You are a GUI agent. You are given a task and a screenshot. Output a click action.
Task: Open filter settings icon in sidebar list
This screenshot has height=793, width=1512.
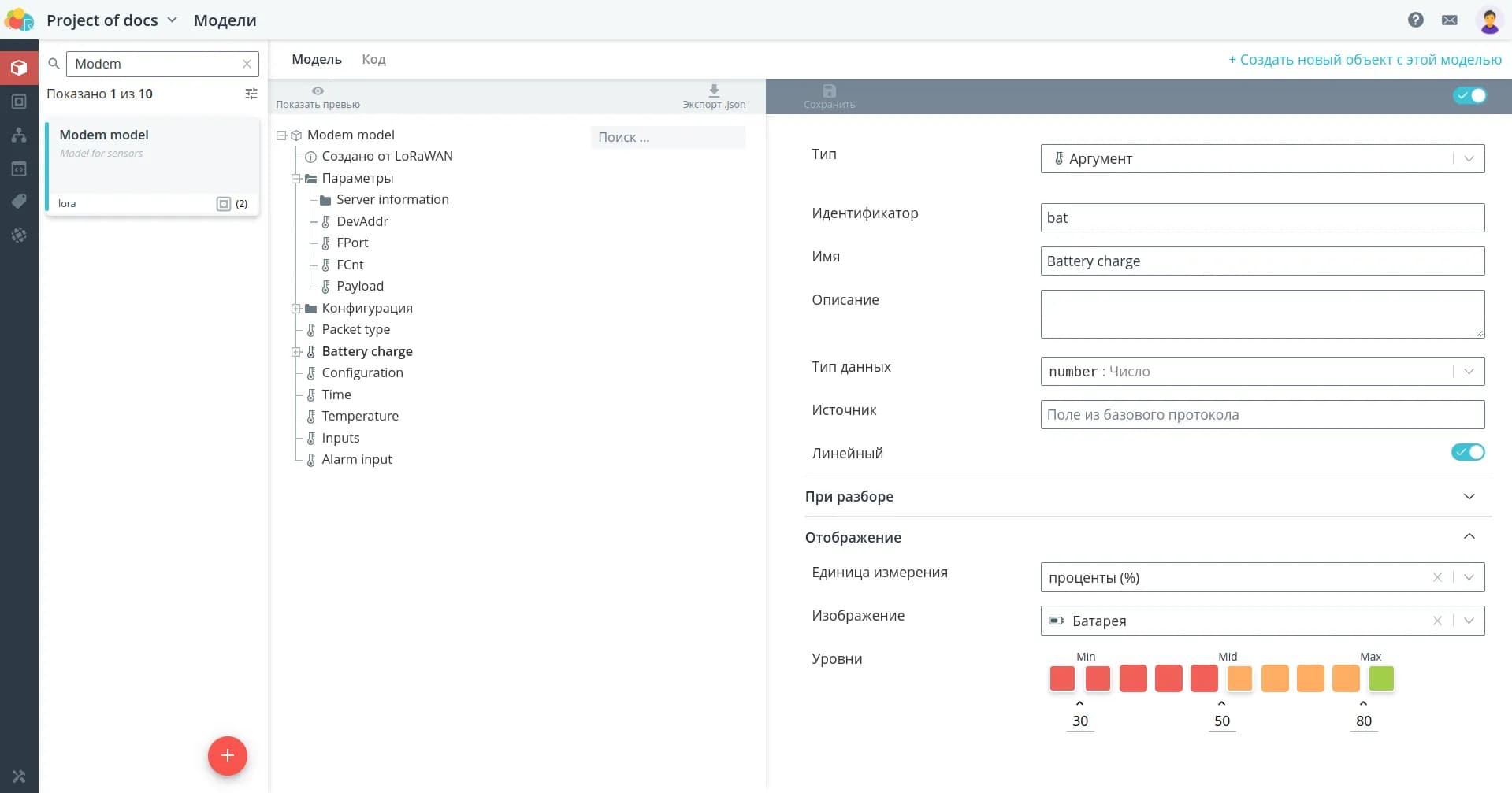point(251,94)
